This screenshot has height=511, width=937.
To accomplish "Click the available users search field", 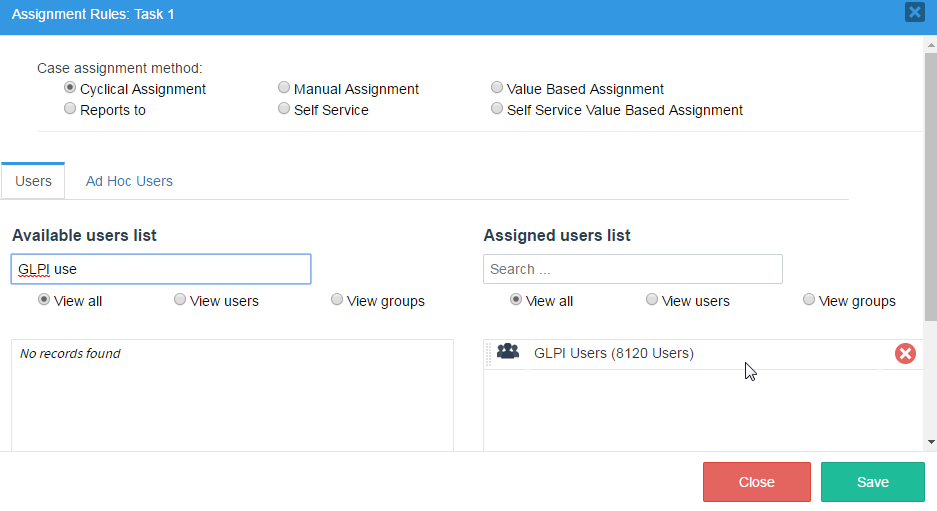I will point(161,269).
